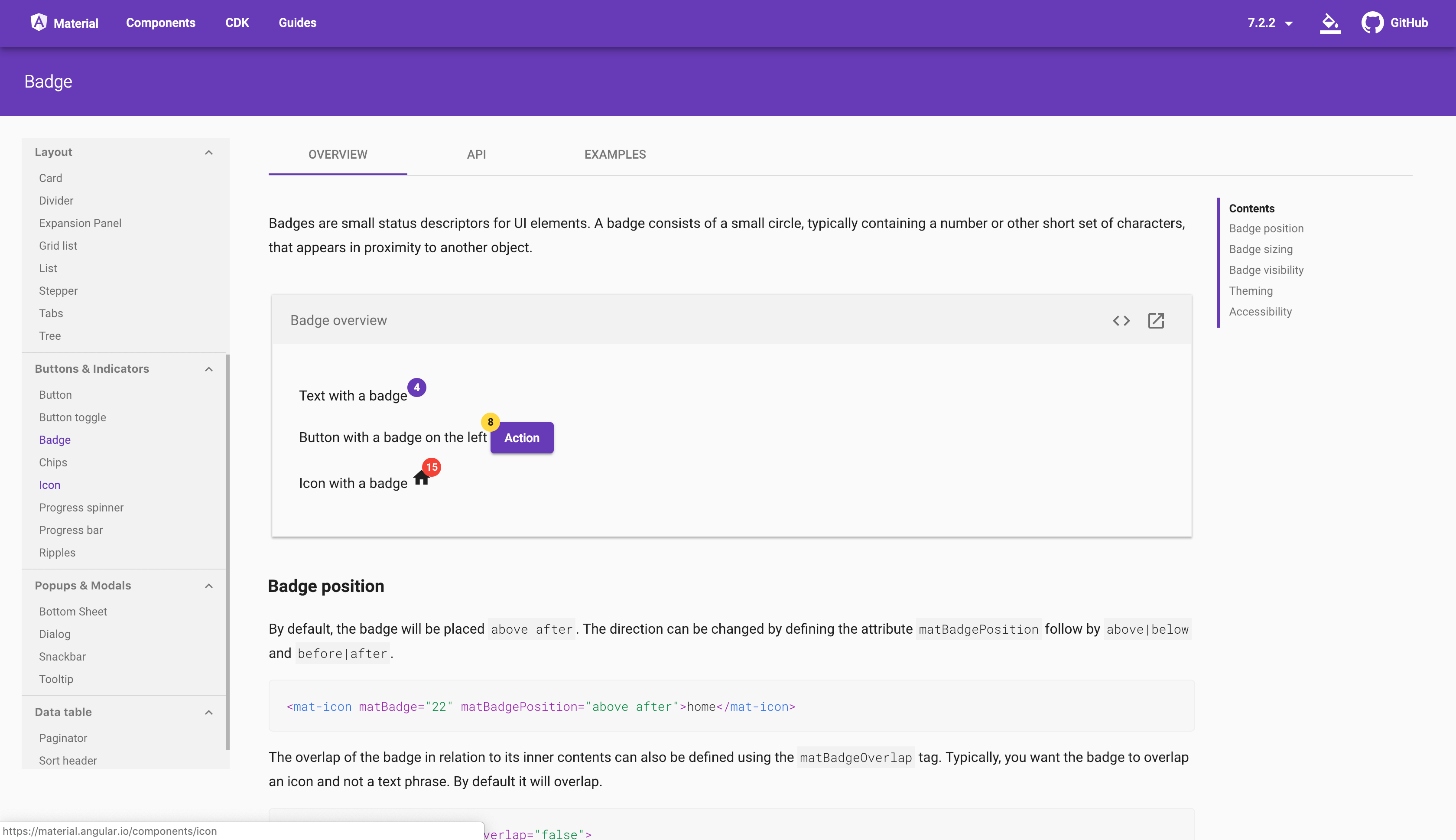
Task: Click the home icon with badge 15
Action: (422, 478)
